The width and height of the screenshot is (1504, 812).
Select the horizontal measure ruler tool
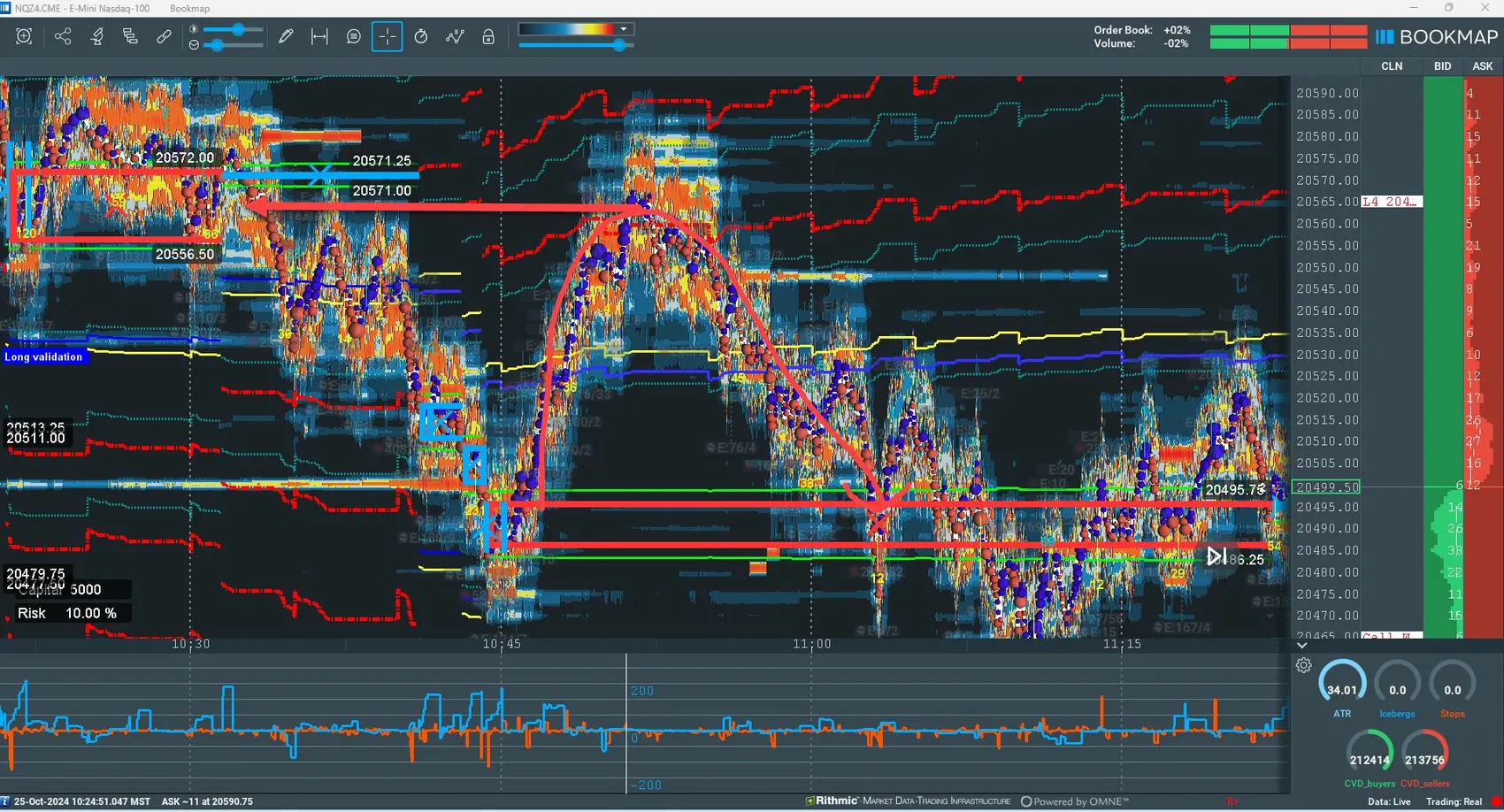point(319,36)
